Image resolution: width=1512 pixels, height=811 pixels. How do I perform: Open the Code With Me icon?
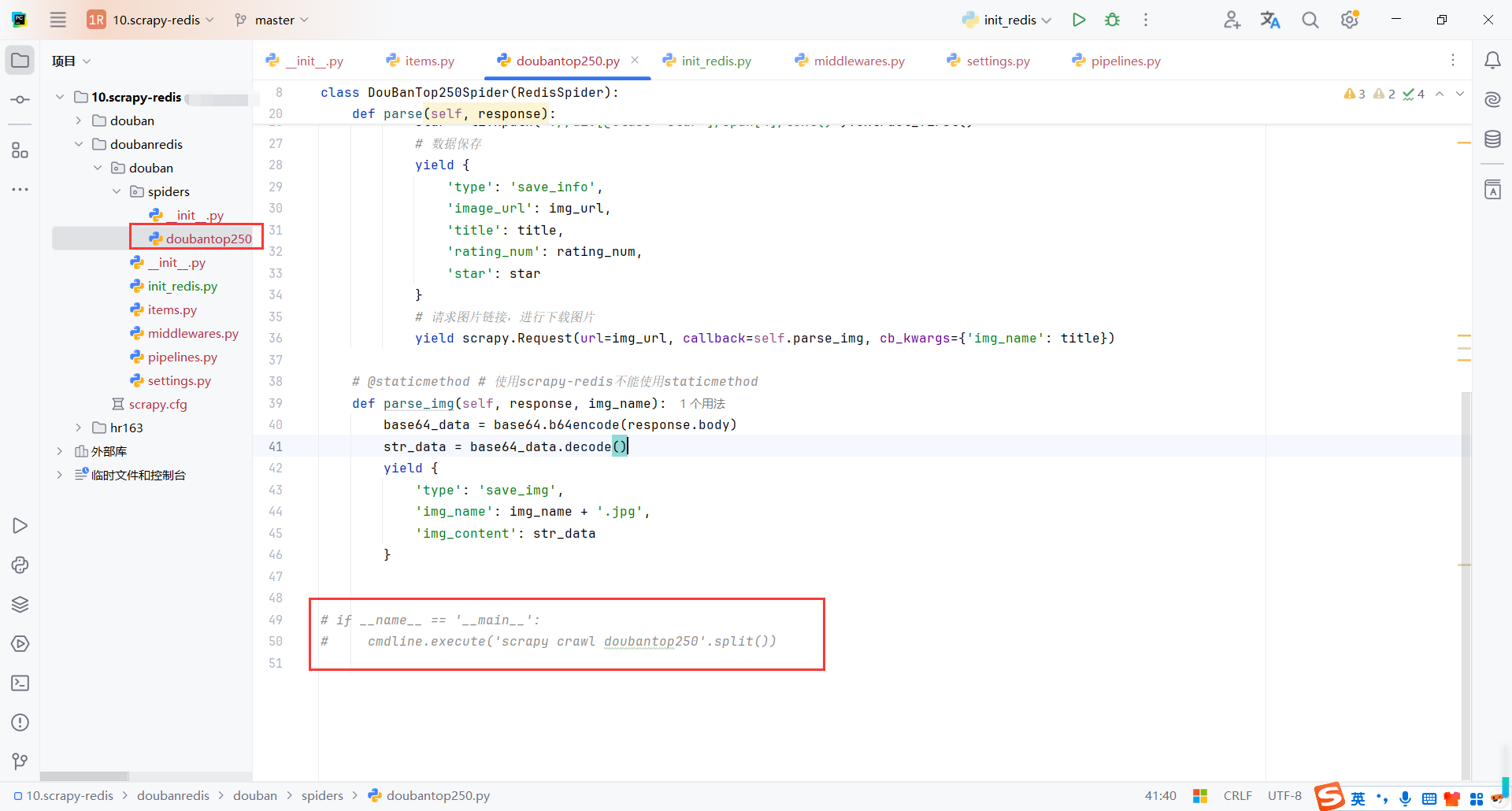(x=1232, y=20)
